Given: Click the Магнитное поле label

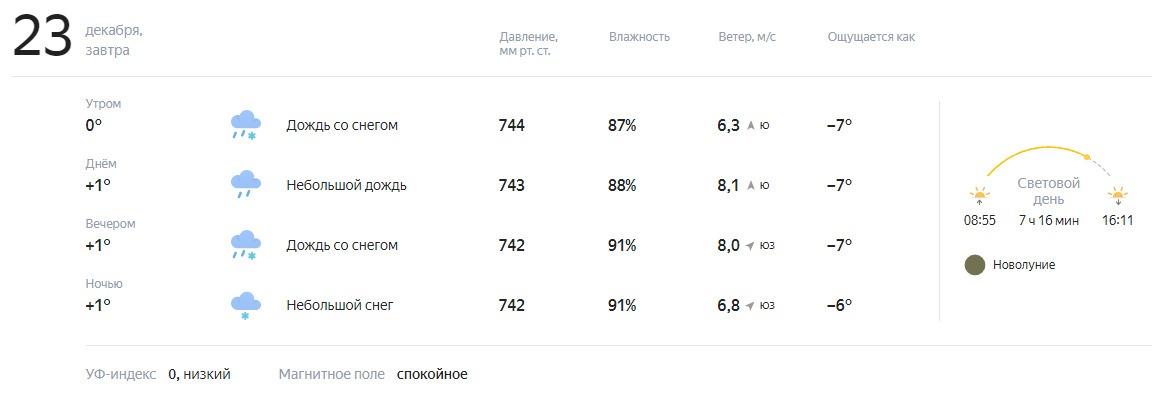Looking at the screenshot, I should point(331,375).
